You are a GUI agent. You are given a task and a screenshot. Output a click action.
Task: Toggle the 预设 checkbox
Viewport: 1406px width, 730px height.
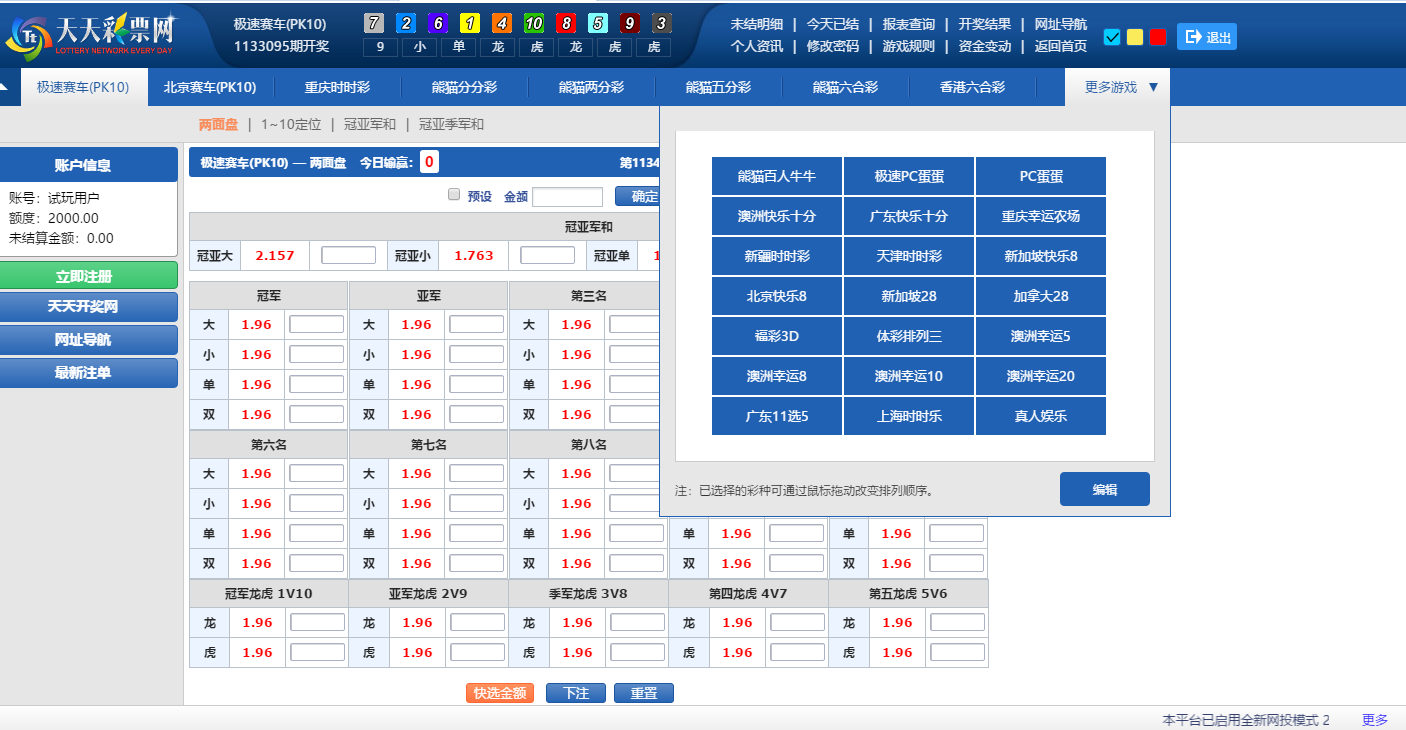[x=454, y=195]
